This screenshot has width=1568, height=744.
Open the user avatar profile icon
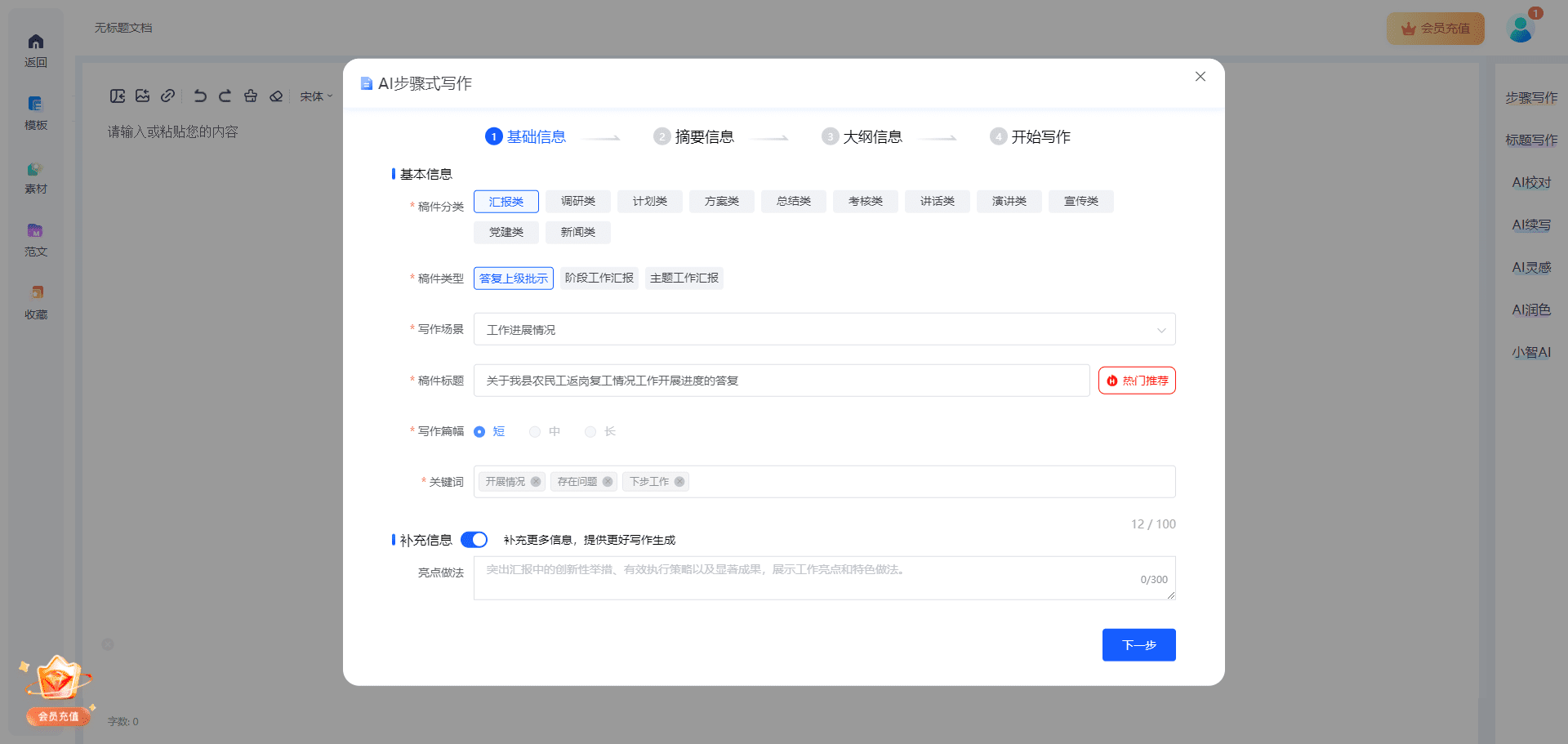click(x=1521, y=29)
